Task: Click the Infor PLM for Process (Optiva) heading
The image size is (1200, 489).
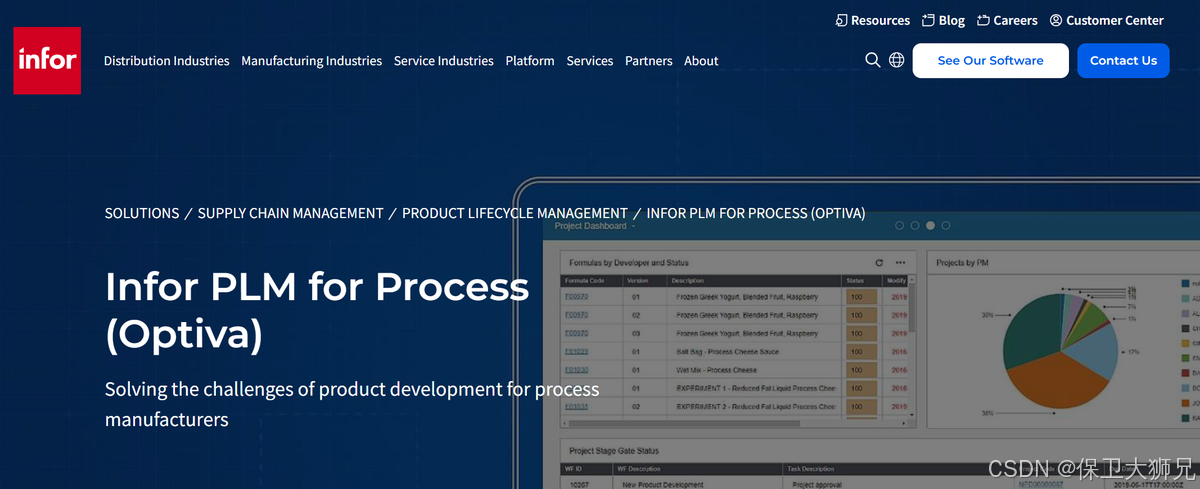Action: click(317, 311)
